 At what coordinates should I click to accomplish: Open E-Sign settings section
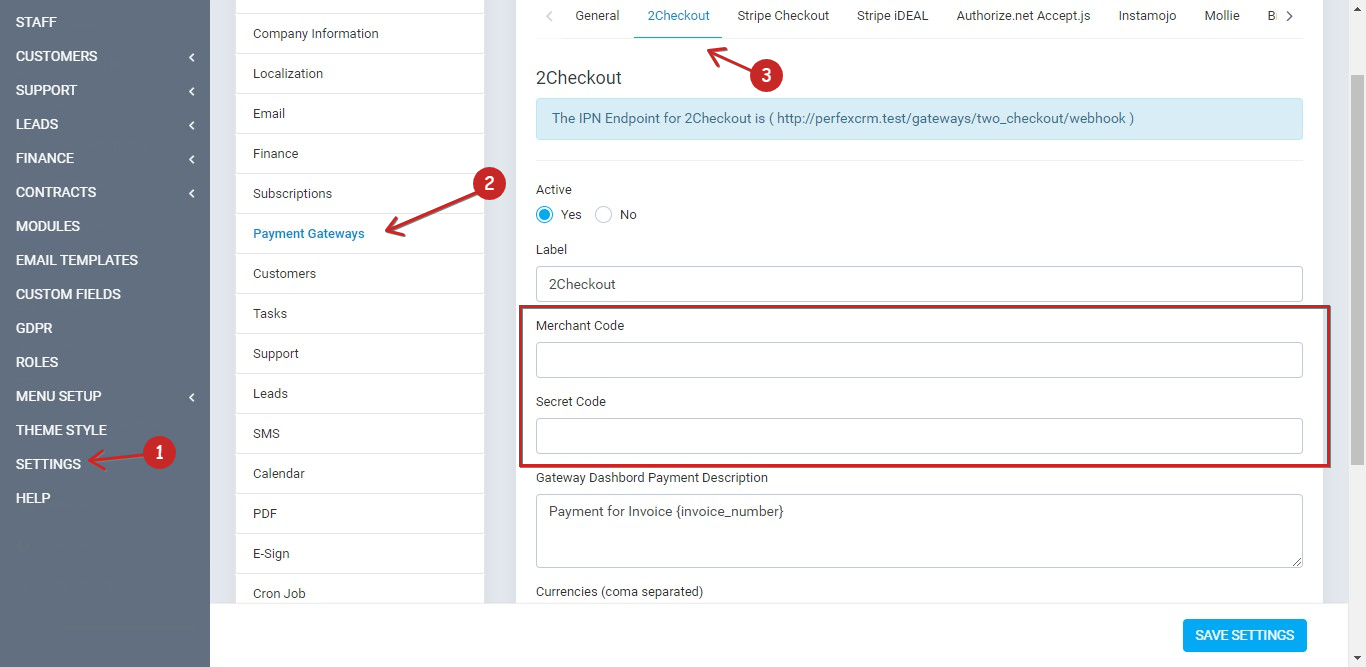[360, 554]
